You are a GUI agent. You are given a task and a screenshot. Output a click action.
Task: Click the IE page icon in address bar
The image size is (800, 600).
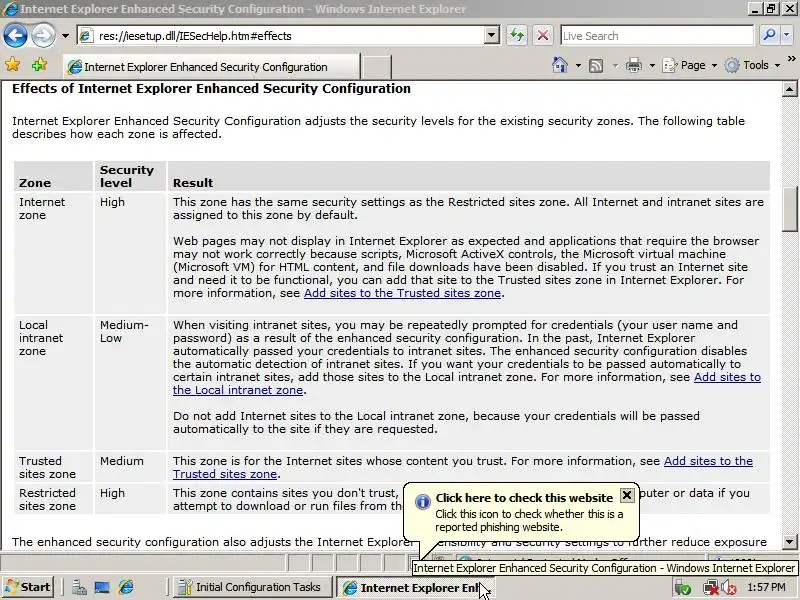pos(86,36)
